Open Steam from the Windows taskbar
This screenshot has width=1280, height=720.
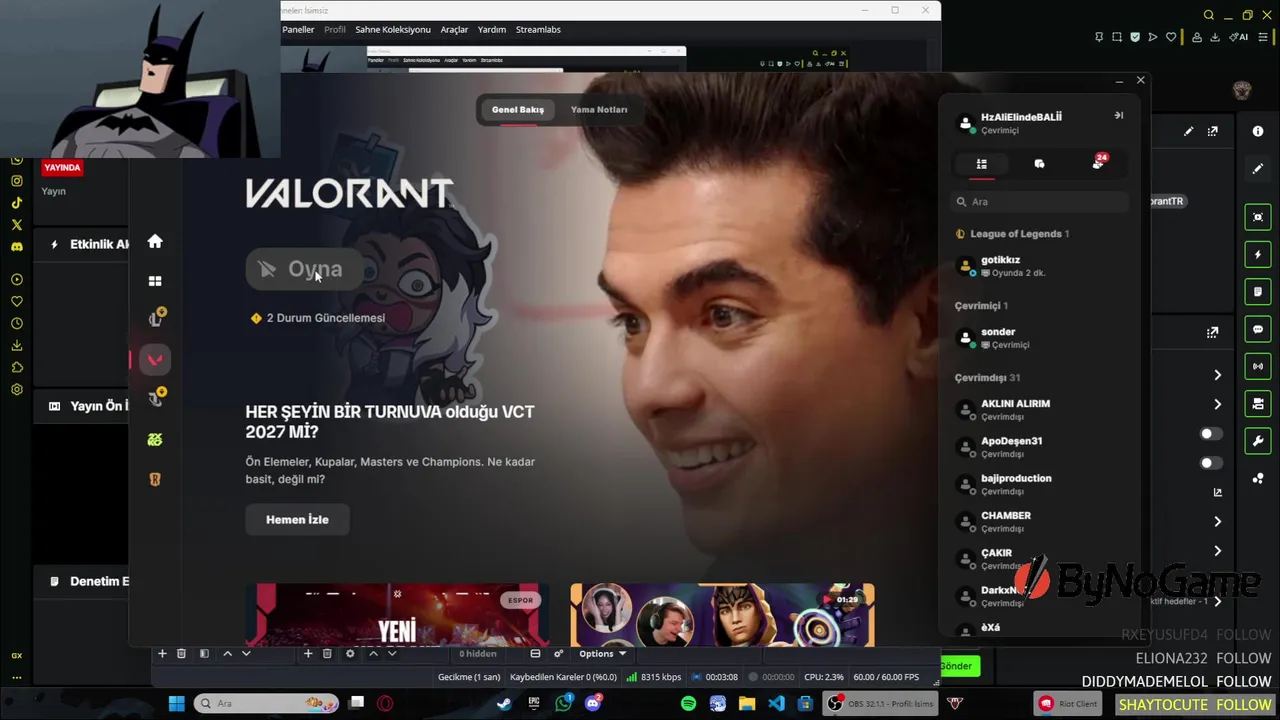505,704
